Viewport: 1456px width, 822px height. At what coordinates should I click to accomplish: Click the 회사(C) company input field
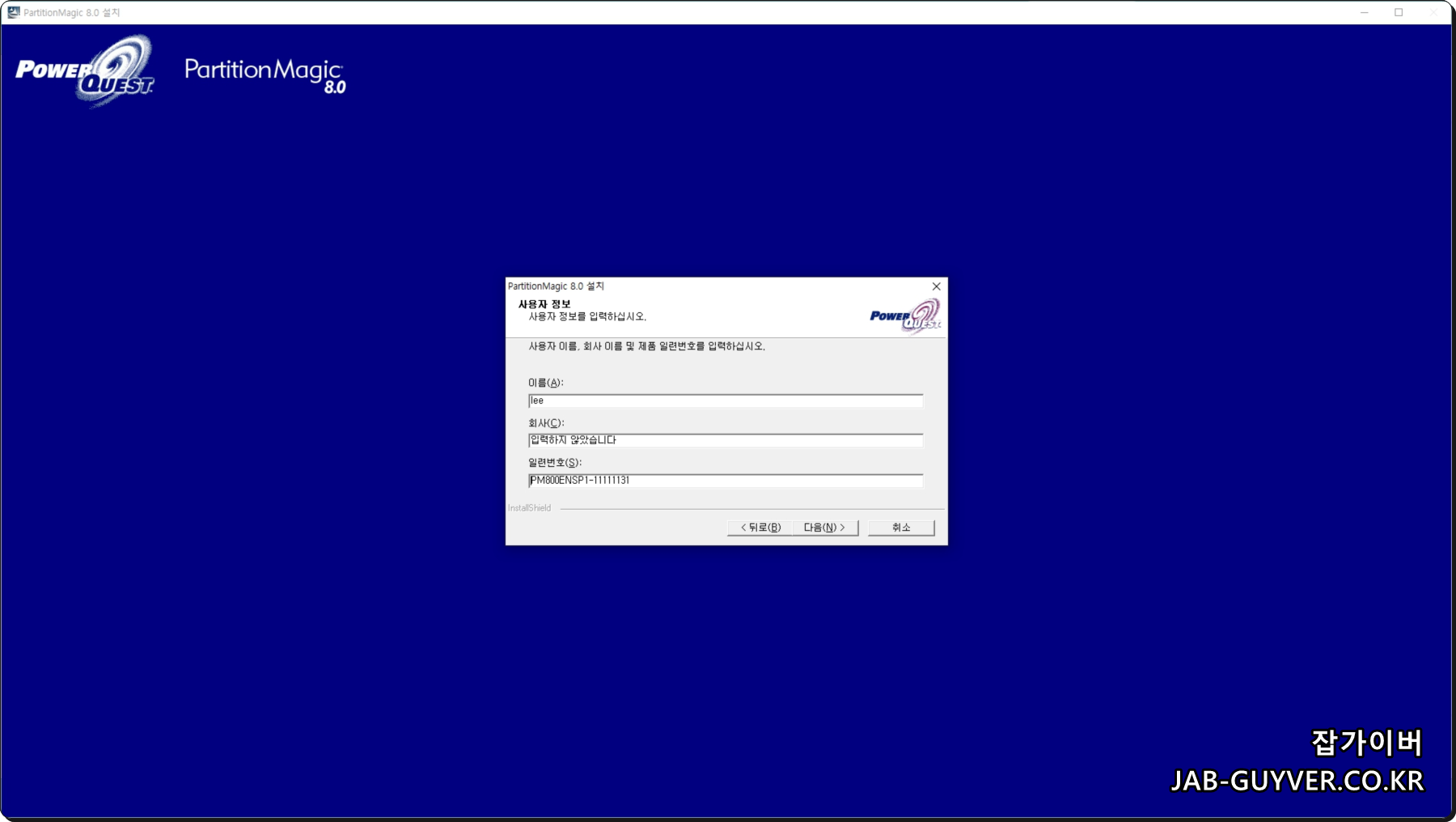726,440
